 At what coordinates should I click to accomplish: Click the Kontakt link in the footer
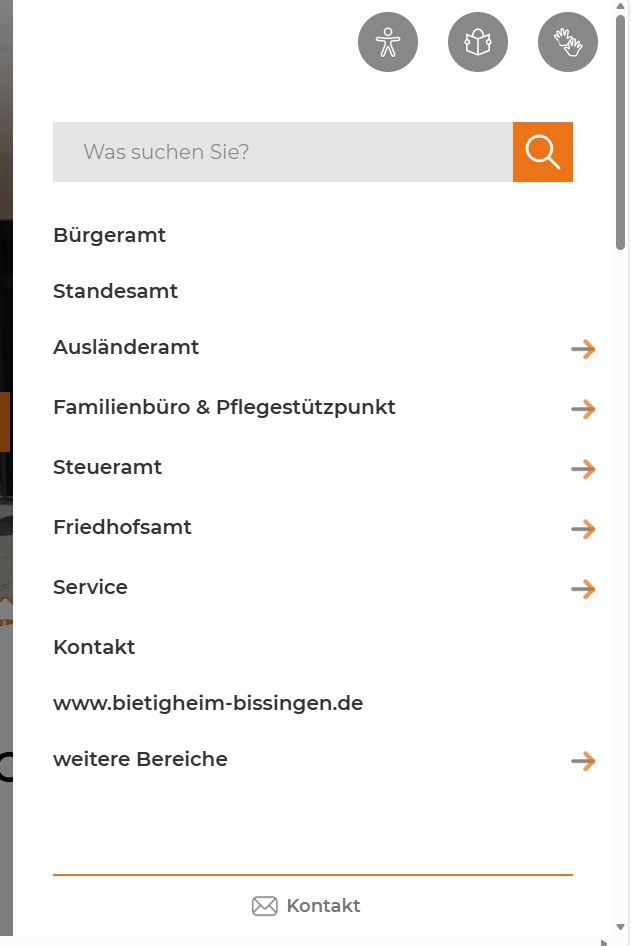point(323,906)
